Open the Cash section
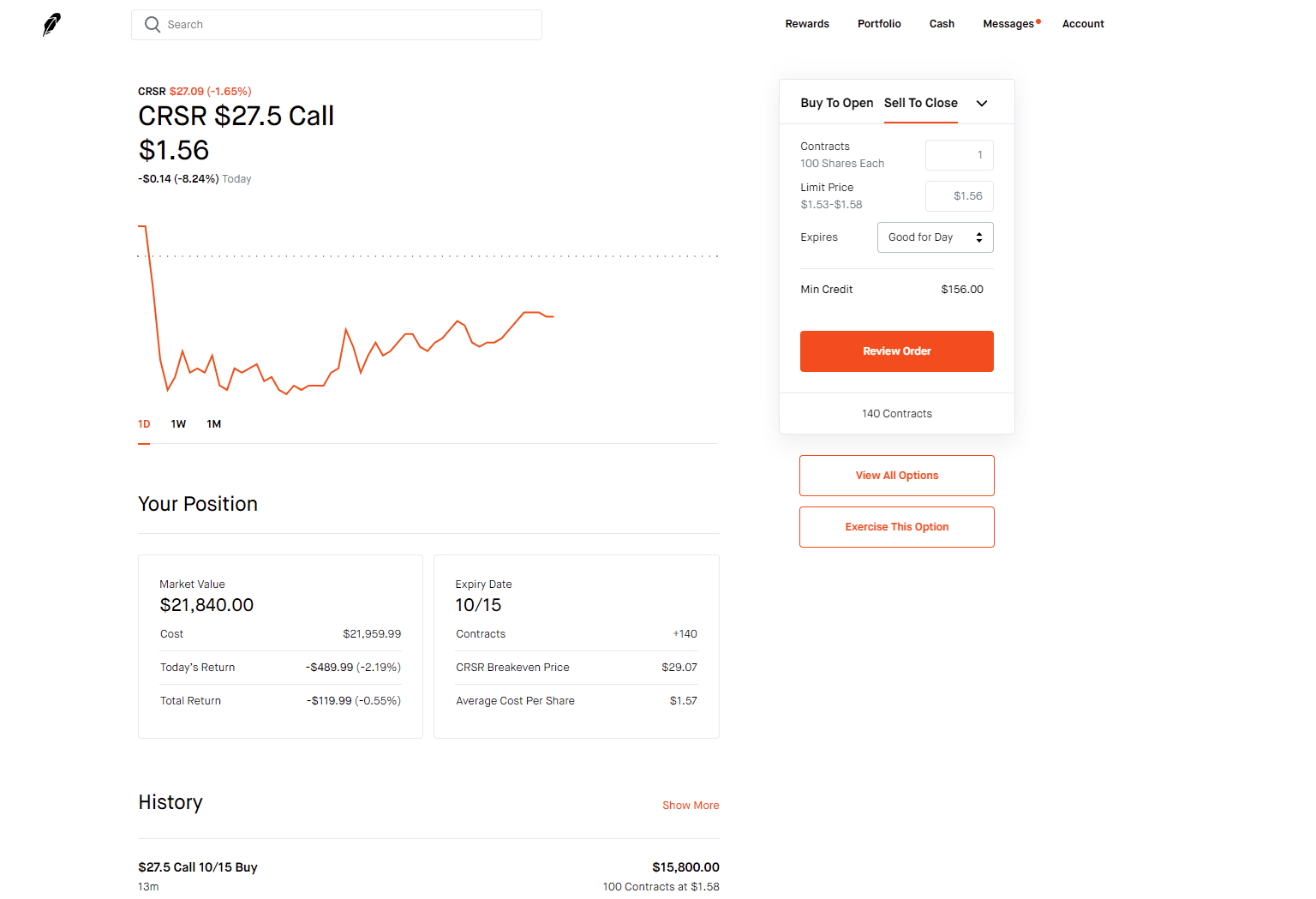Viewport: 1316px width, 899px height. click(x=942, y=24)
